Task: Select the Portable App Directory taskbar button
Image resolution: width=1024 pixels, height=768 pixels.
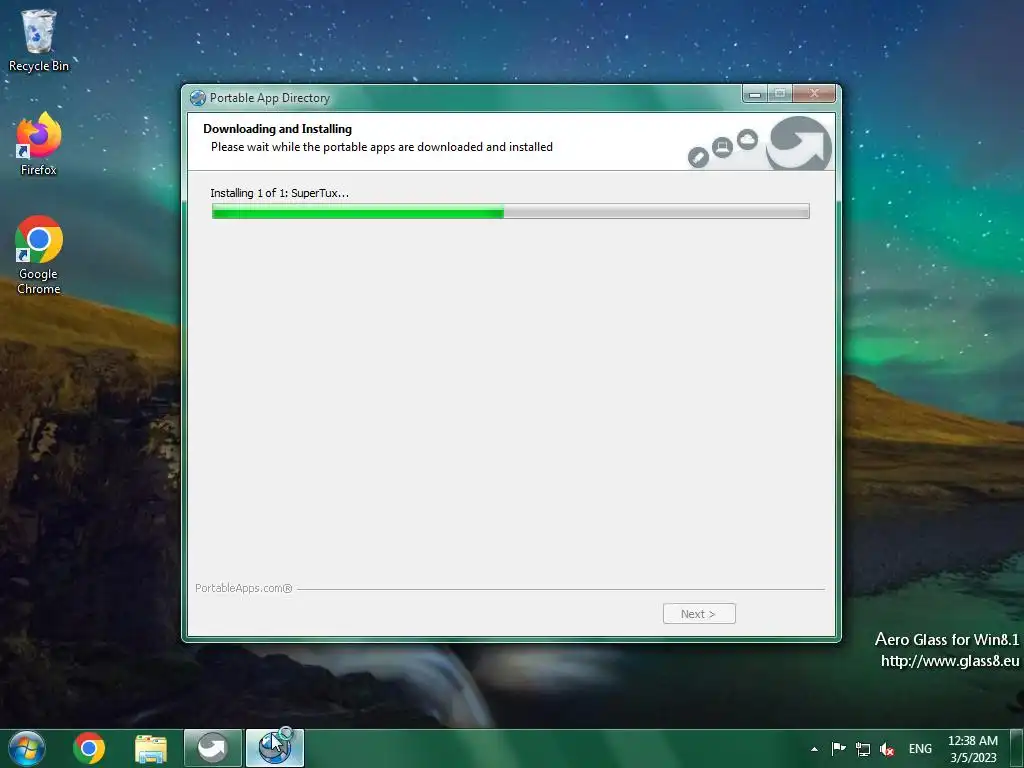Action: pos(275,748)
